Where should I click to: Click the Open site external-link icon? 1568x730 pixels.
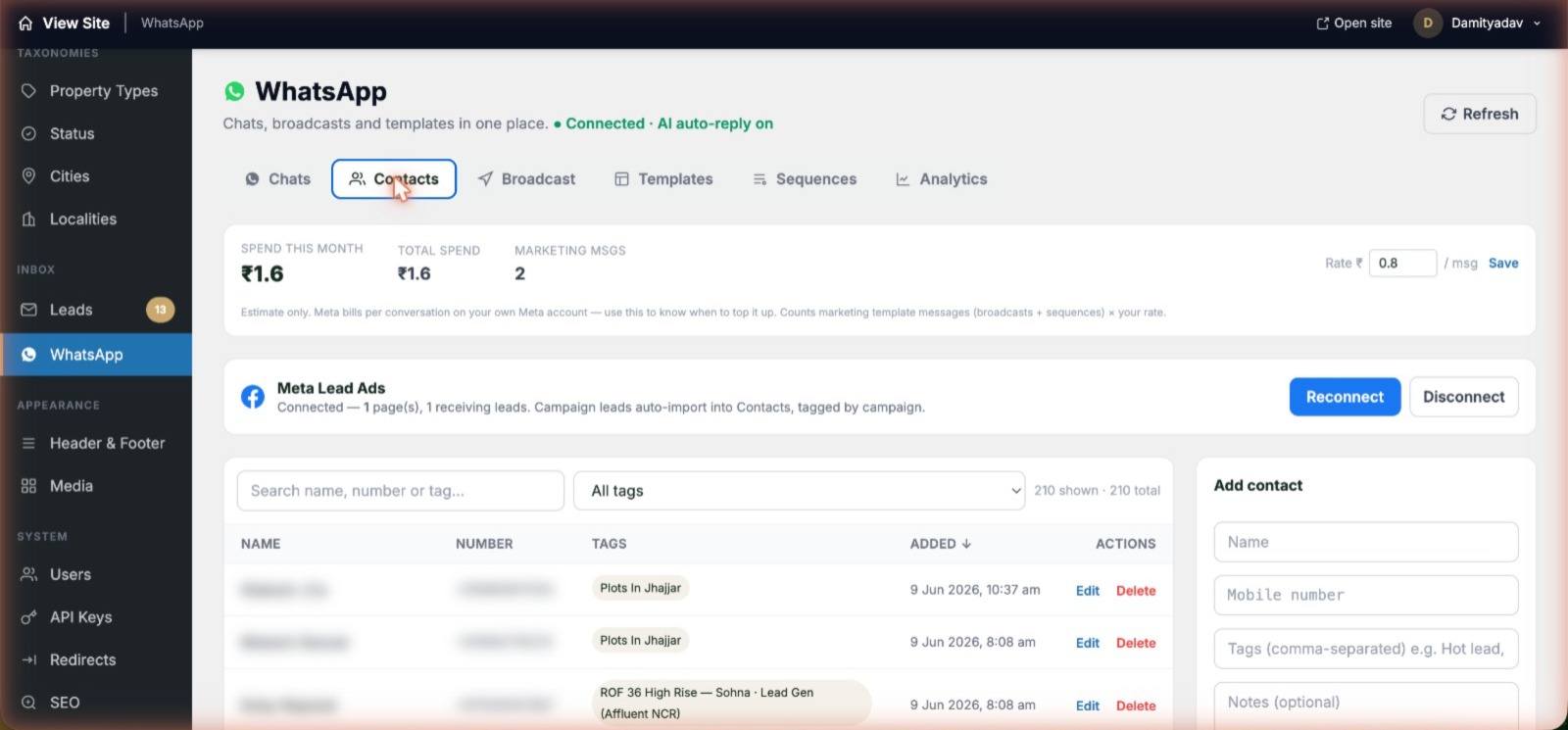(x=1322, y=24)
